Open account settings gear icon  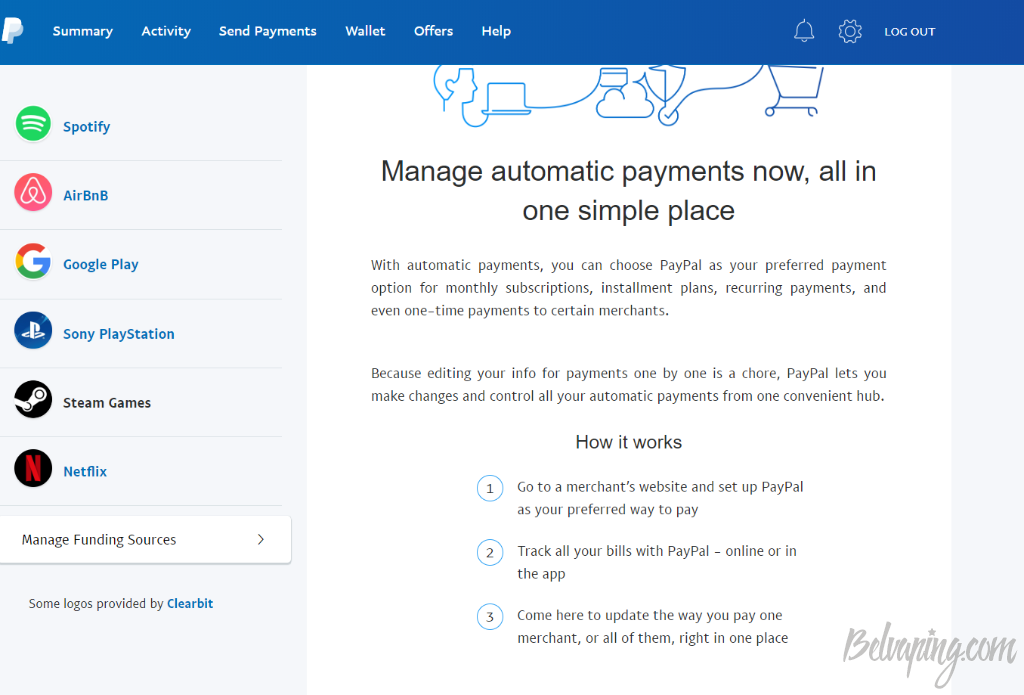coord(850,31)
